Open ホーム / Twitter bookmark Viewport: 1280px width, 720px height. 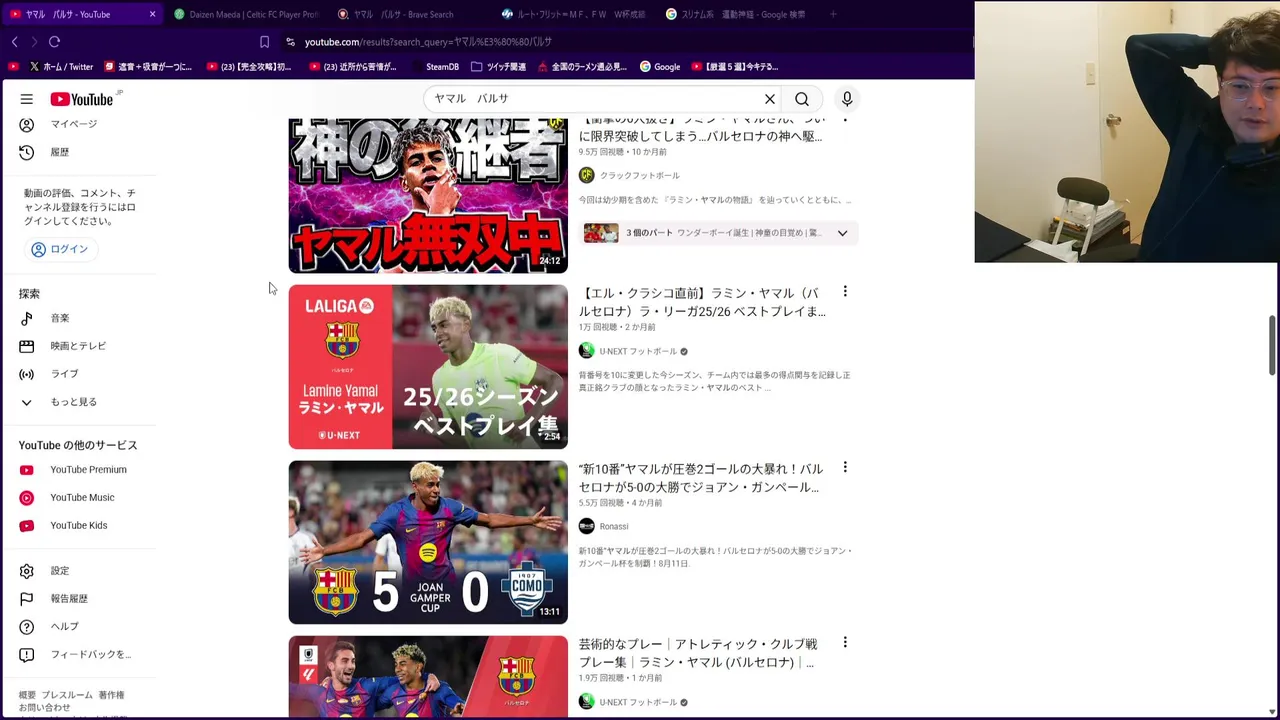pyautogui.click(x=61, y=67)
